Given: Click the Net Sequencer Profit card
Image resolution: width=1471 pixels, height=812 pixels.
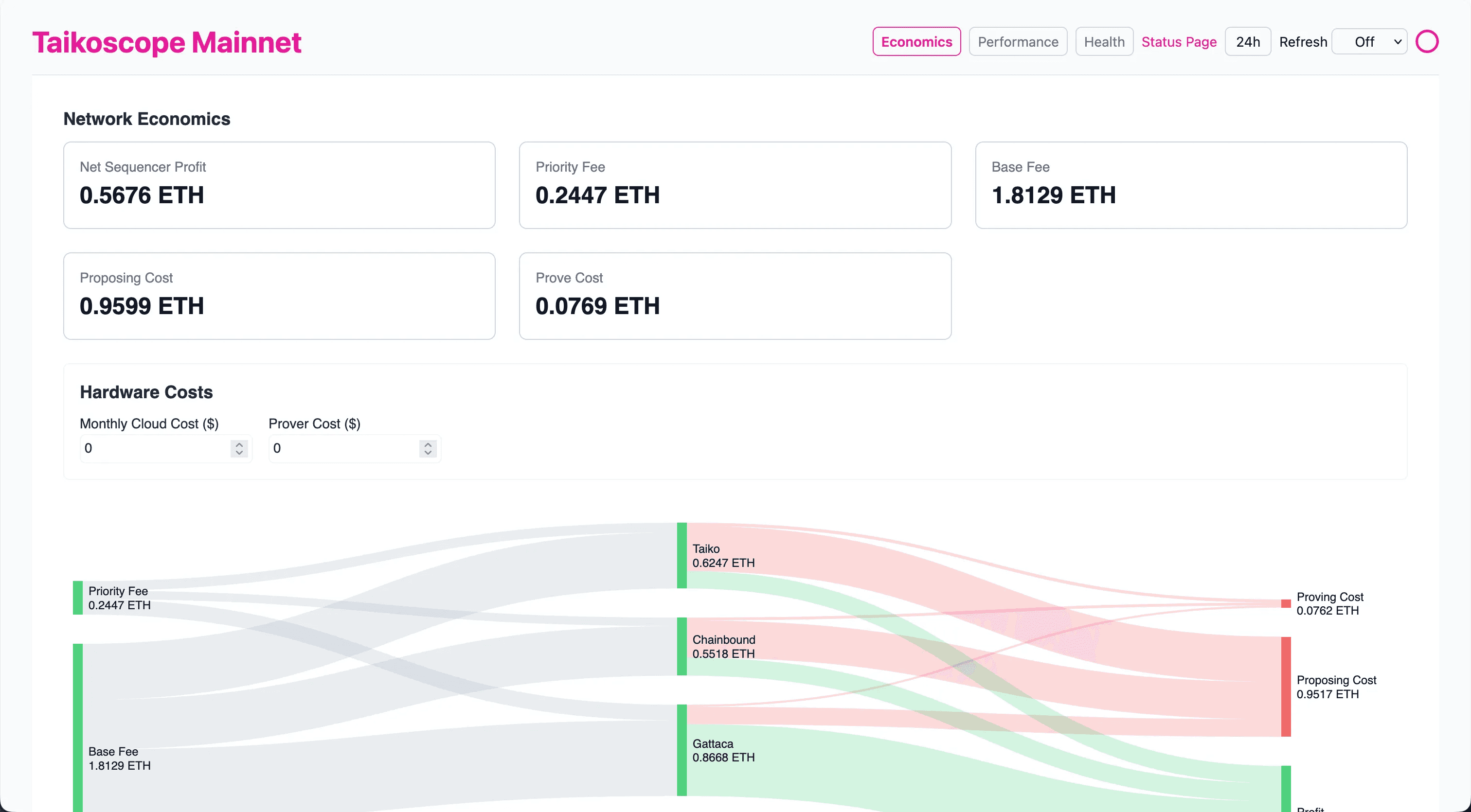Looking at the screenshot, I should click(x=279, y=185).
